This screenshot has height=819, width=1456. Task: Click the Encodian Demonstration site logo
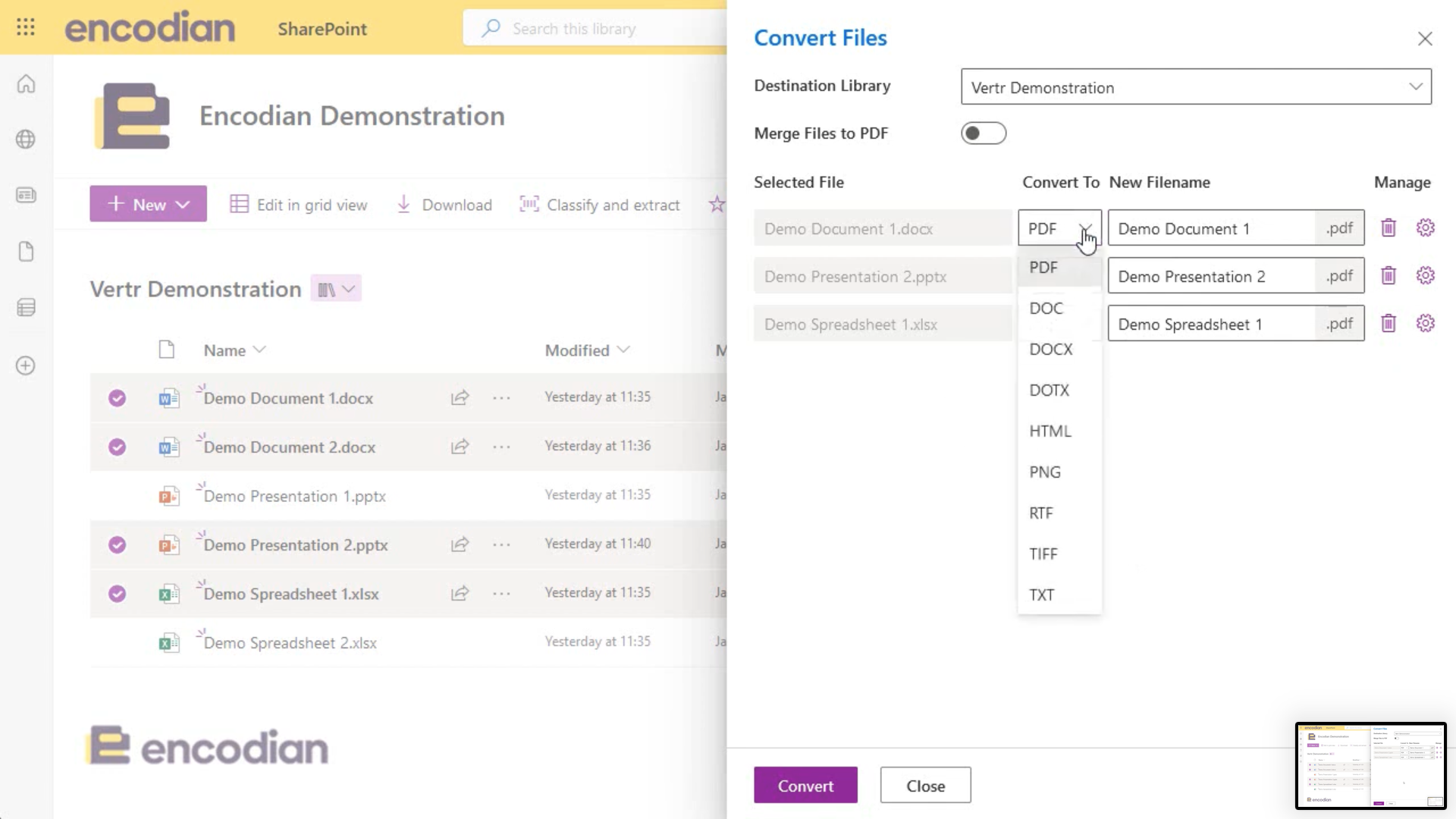tap(133, 116)
